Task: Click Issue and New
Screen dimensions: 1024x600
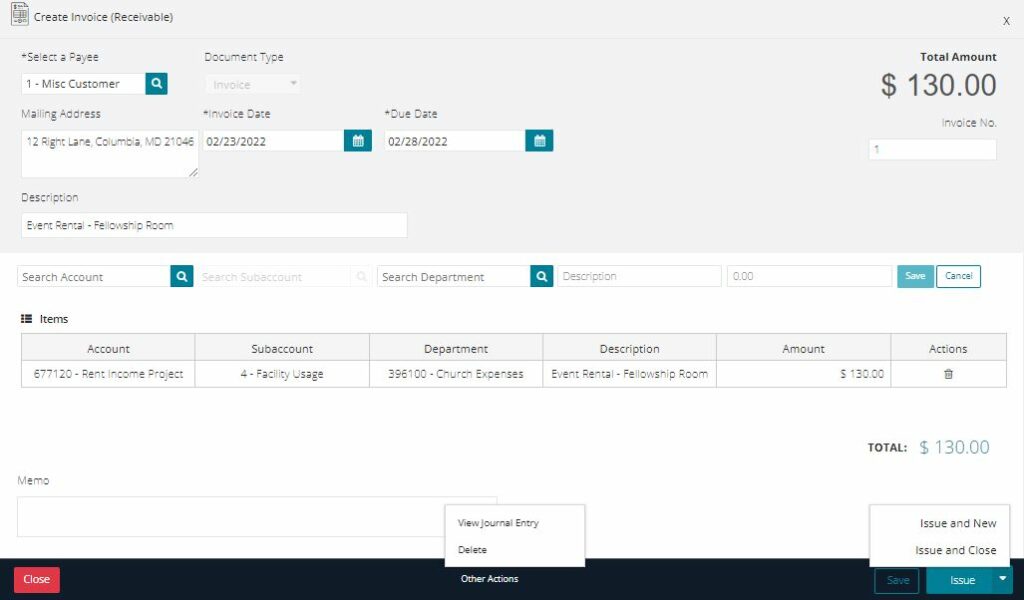Action: click(958, 522)
